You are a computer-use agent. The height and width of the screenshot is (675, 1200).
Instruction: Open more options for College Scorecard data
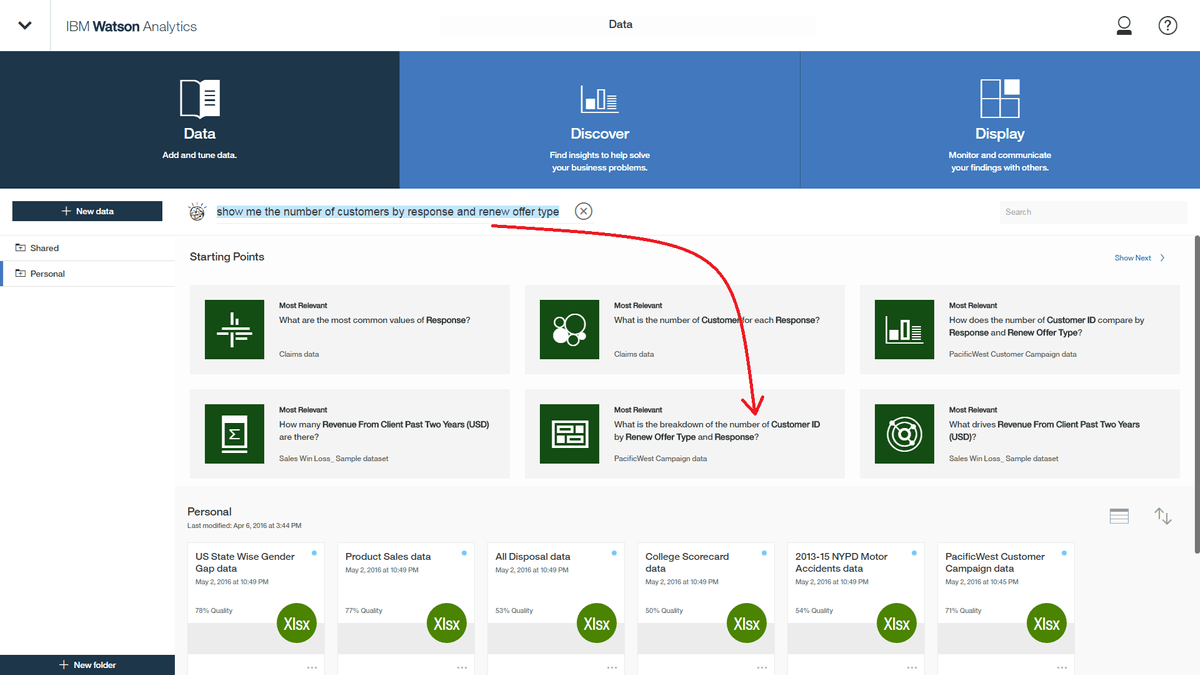click(762, 667)
